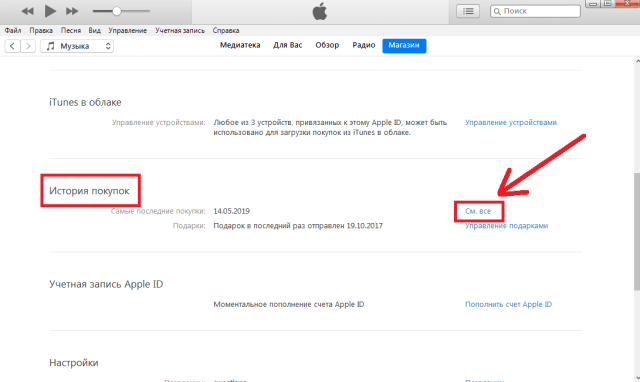Click the rewind previous track button
This screenshot has height=382, width=640.
27,11
